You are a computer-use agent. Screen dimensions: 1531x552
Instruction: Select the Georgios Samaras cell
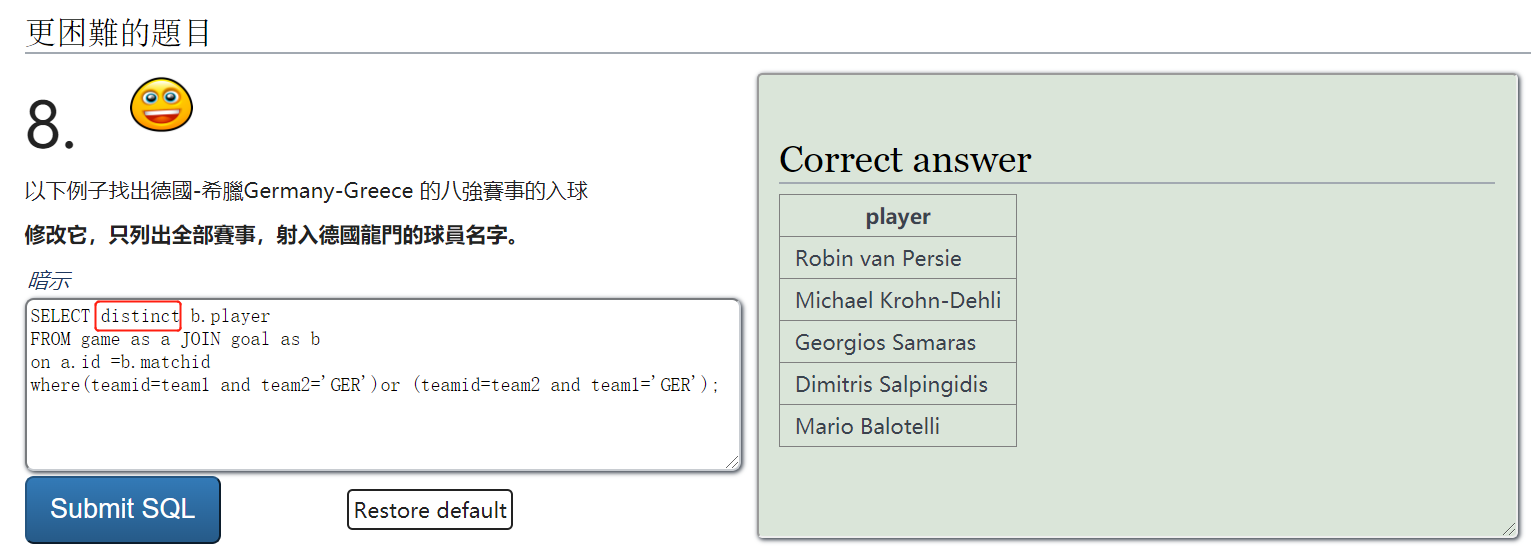tap(898, 342)
